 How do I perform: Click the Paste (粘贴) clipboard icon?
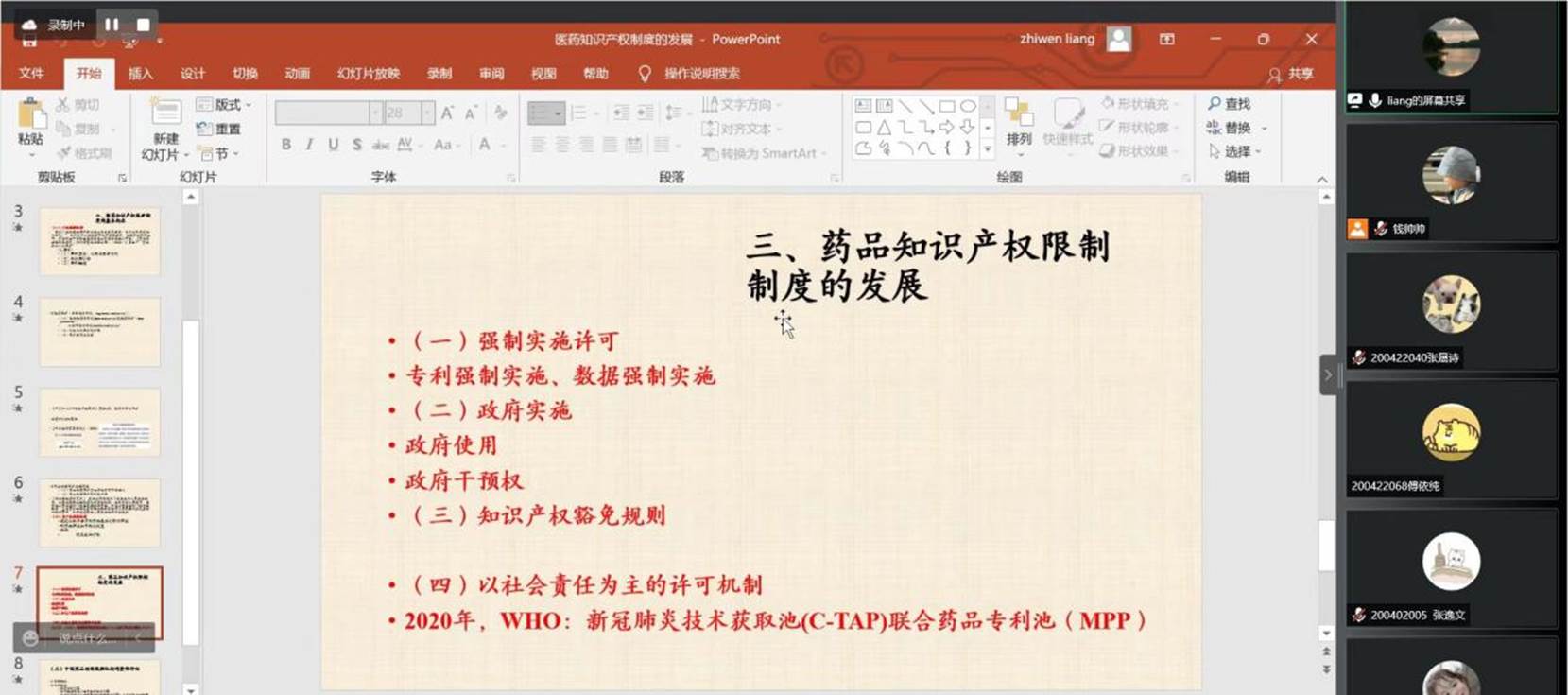click(x=31, y=117)
